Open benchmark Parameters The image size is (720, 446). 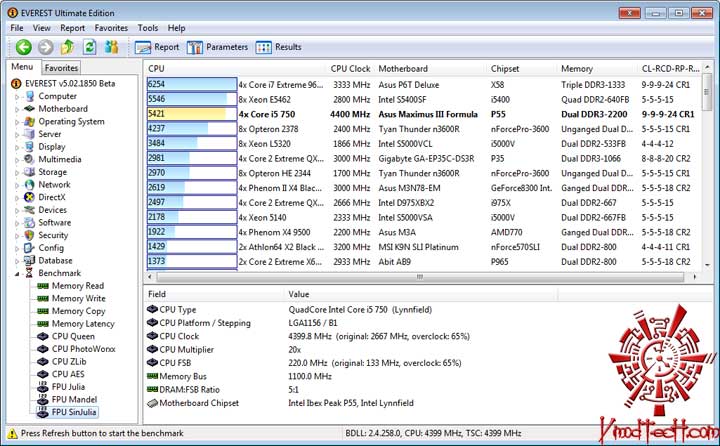pos(218,47)
